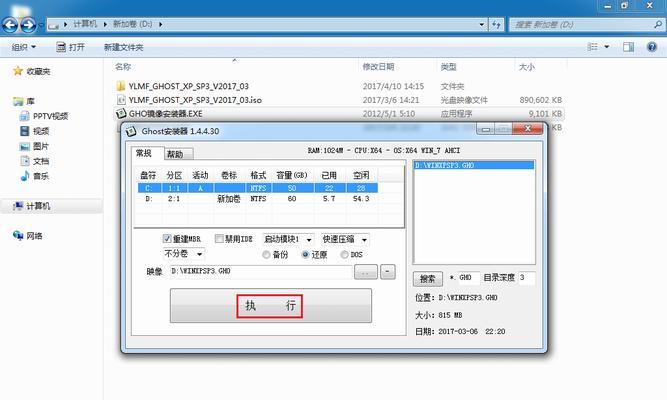Click 打开 in the Explorer toolbar
Image resolution: width=667 pixels, height=400 pixels.
[71, 47]
